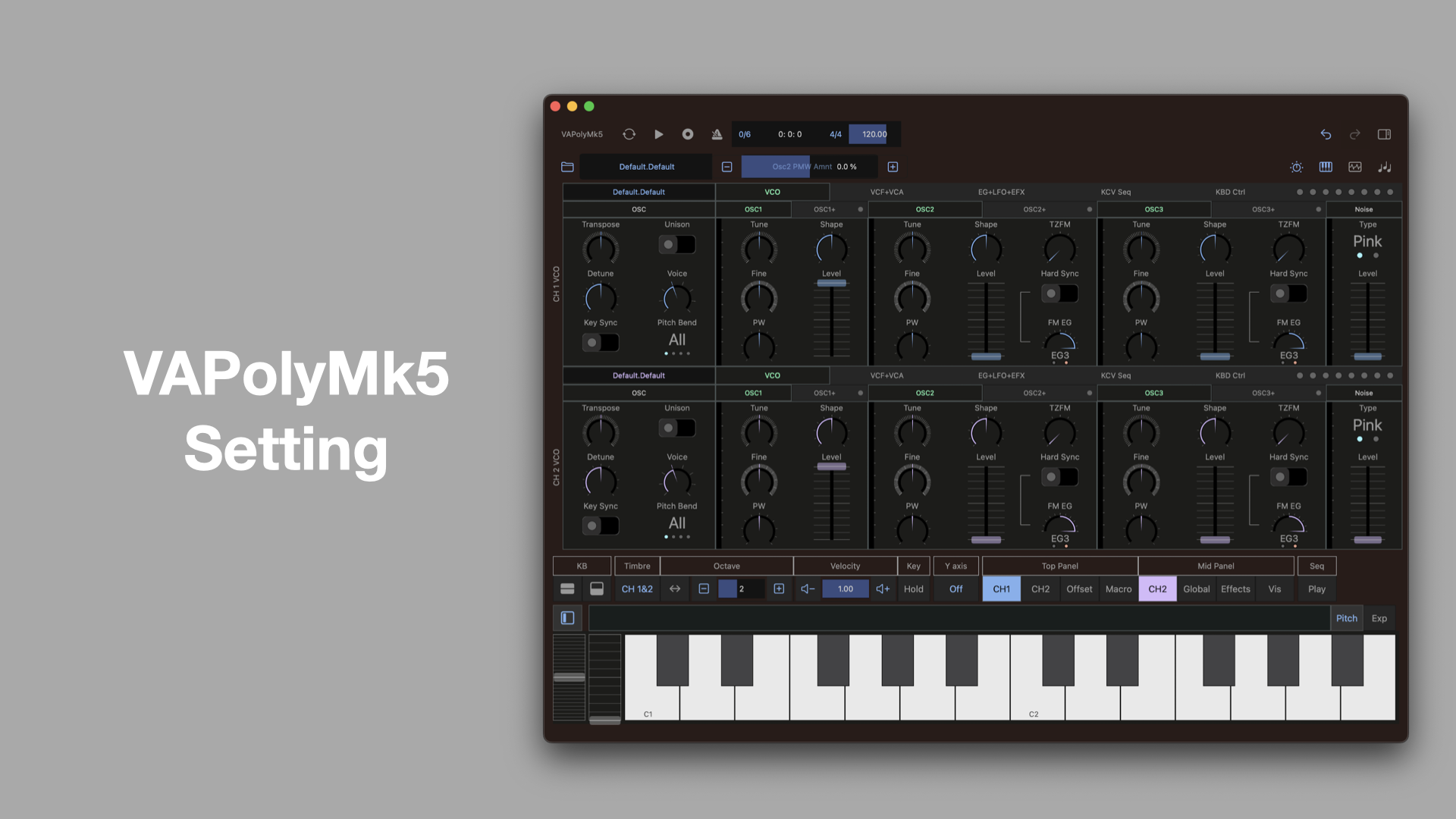Screen dimensions: 1456x819
Task: Open CH 1 Pitch Bend All selector
Action: click(x=676, y=340)
